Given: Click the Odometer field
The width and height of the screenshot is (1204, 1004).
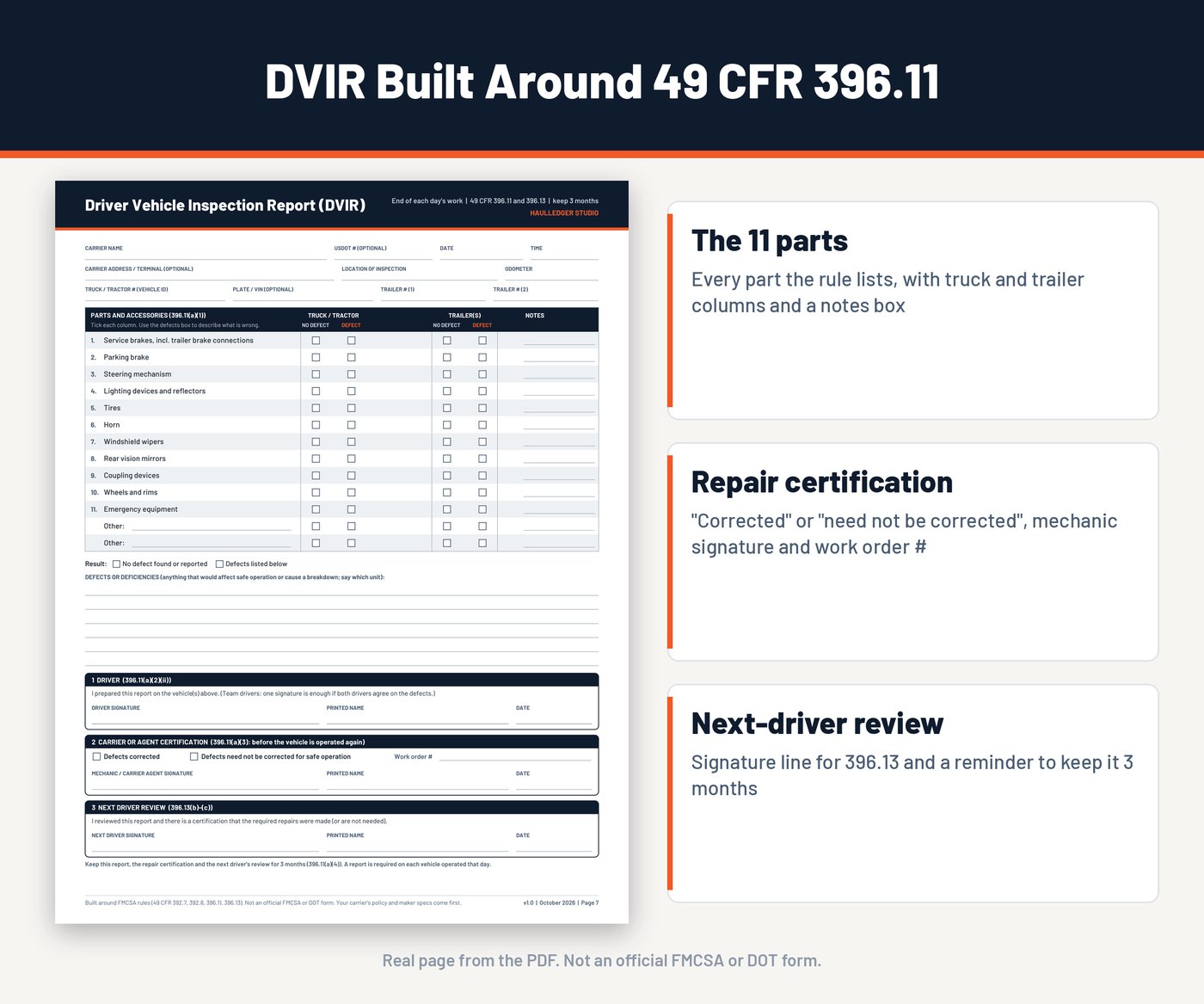Looking at the screenshot, I should (x=551, y=273).
